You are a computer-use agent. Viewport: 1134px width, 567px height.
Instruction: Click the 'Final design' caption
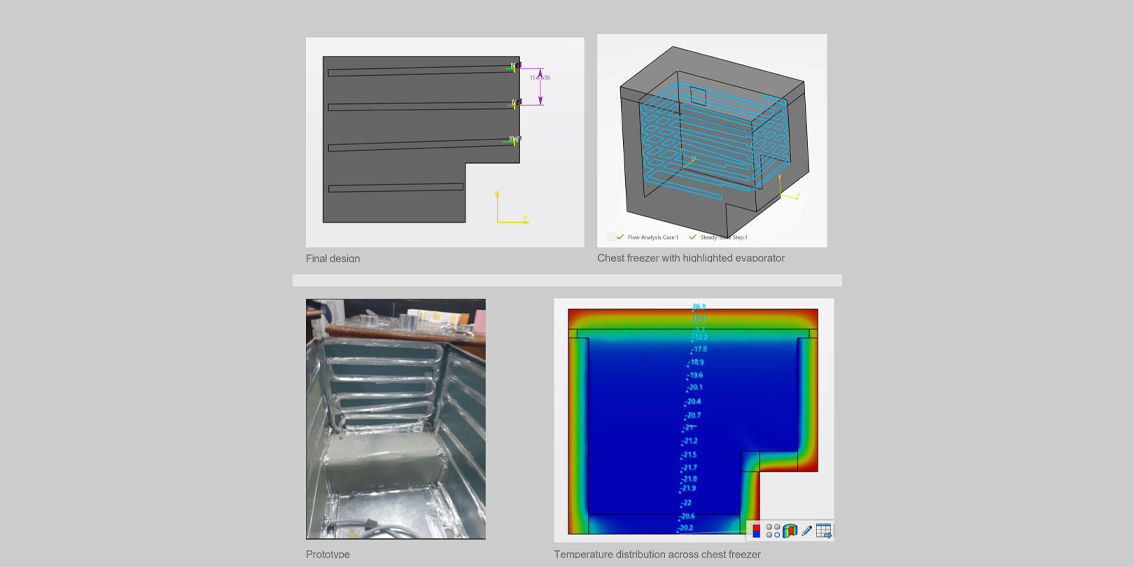(x=333, y=258)
